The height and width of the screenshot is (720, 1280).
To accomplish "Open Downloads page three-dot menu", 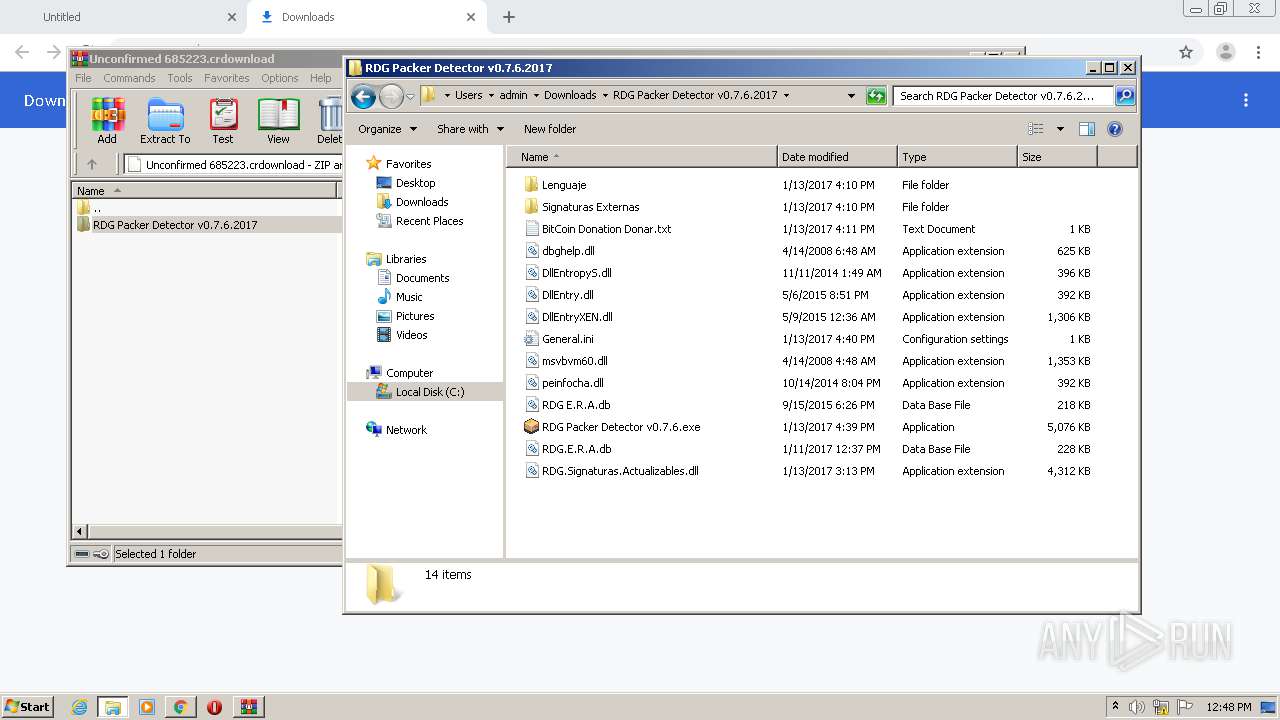I will tap(1246, 100).
